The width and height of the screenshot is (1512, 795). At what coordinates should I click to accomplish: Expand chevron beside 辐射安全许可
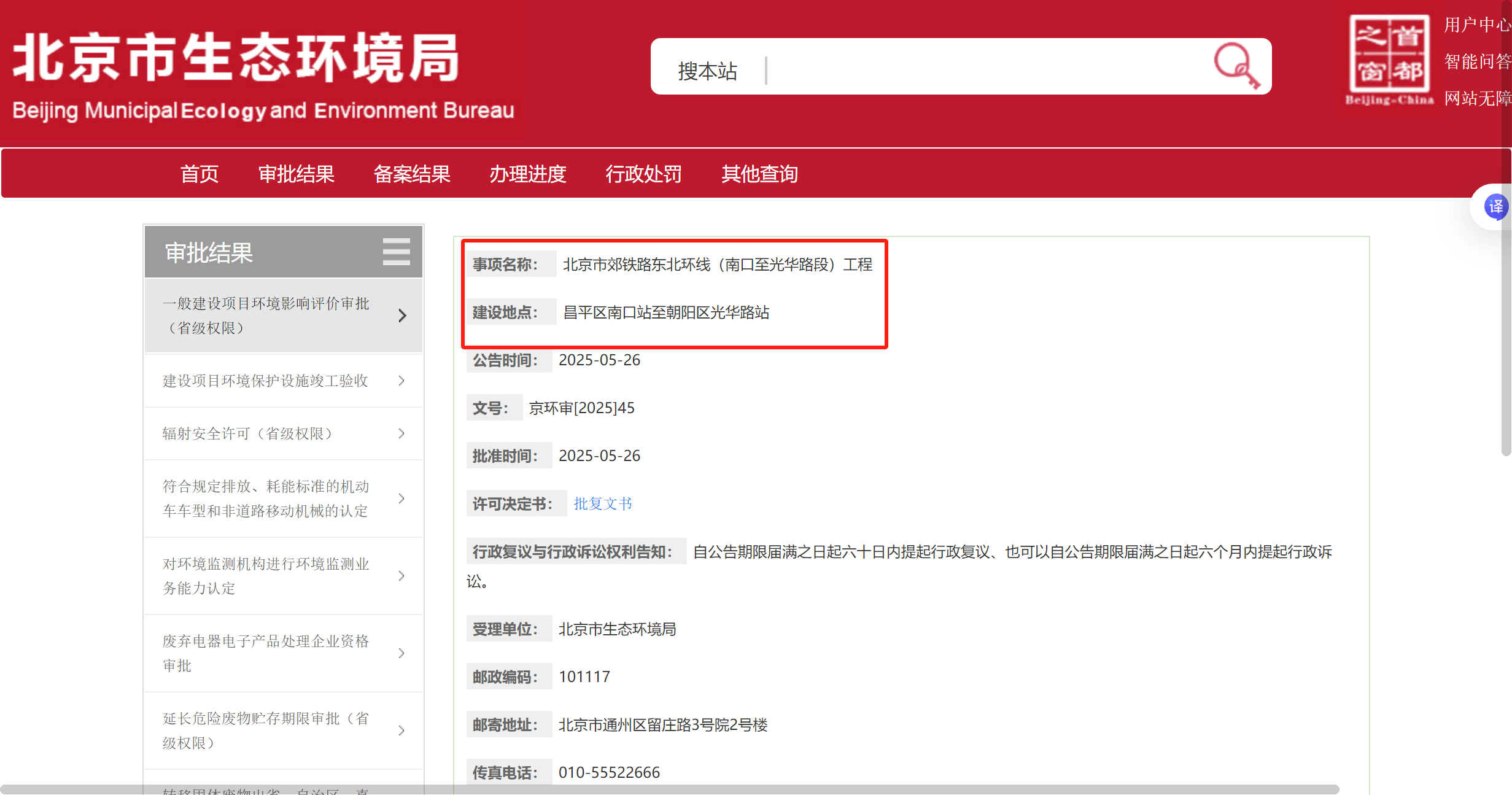(401, 433)
